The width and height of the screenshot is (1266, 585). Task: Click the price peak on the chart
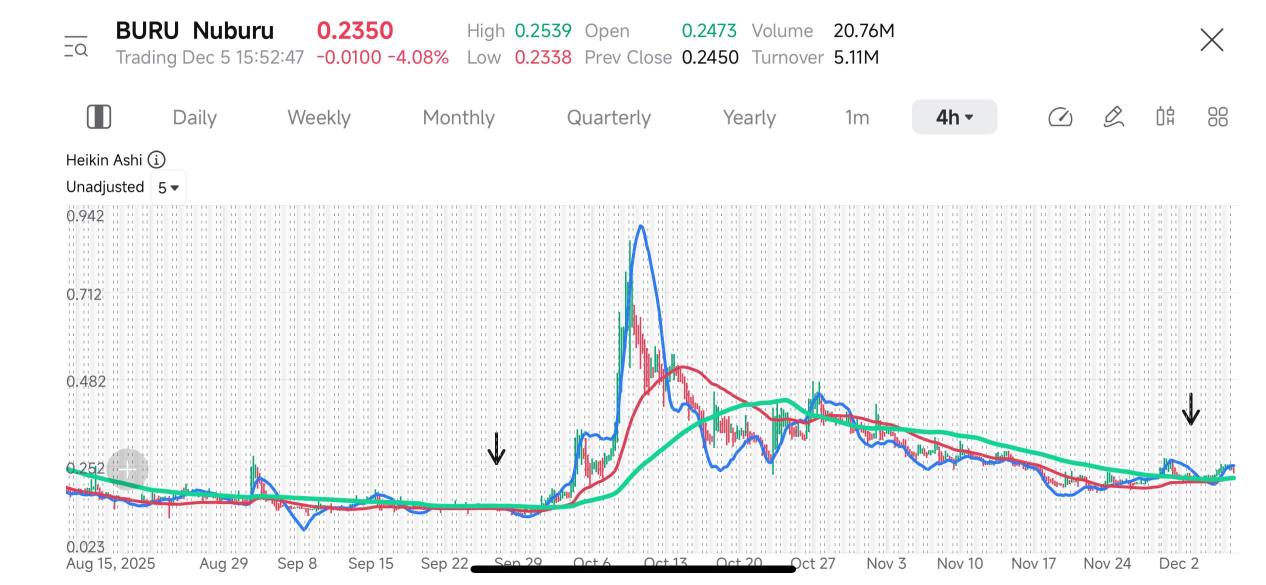(x=641, y=227)
